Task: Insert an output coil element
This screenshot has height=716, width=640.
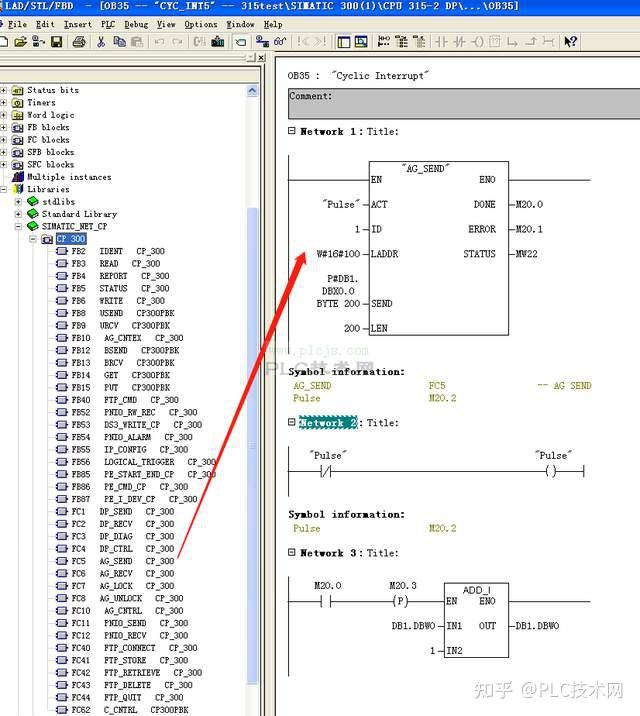Action: click(477, 42)
